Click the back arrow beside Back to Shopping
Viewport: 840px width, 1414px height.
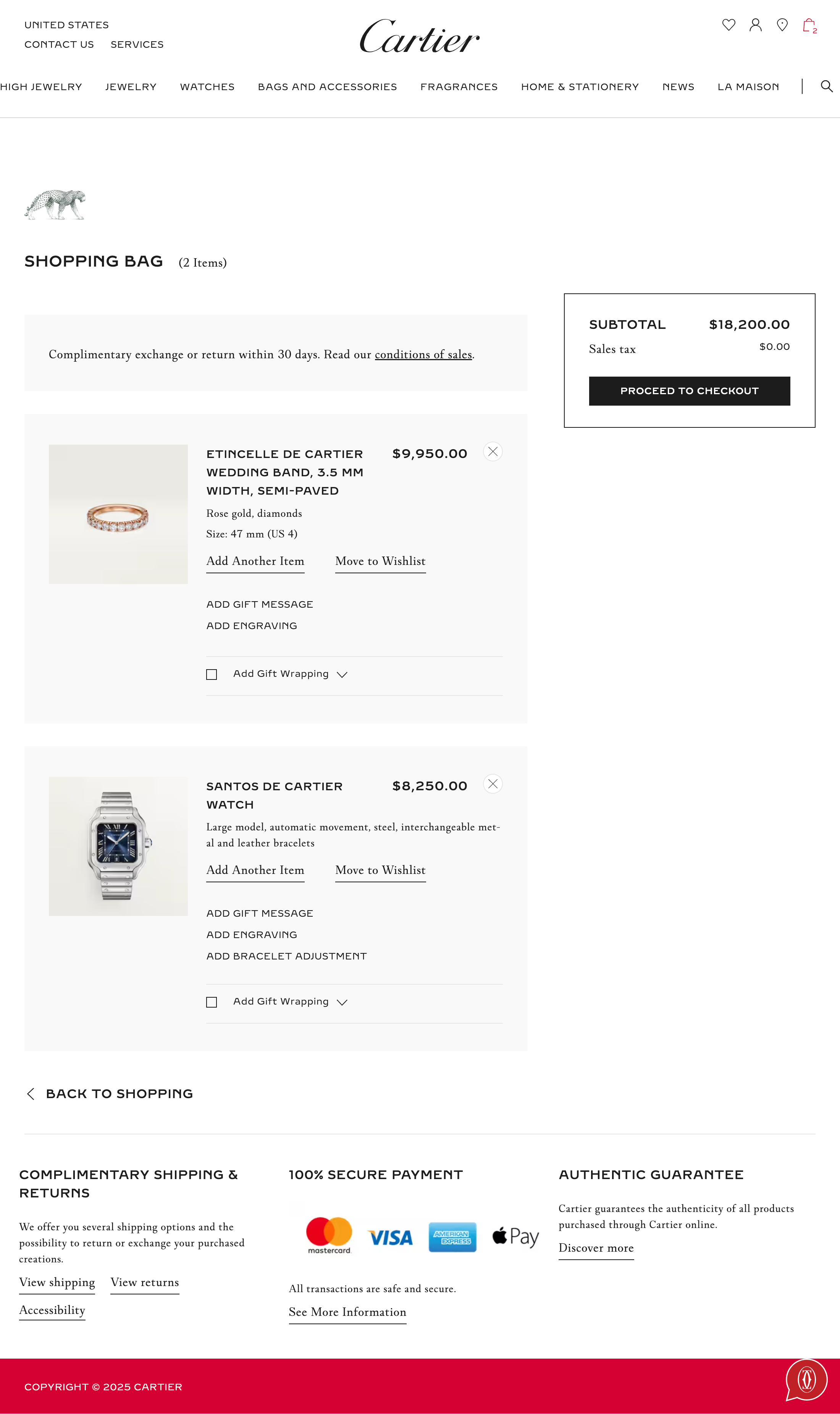[x=31, y=1094]
